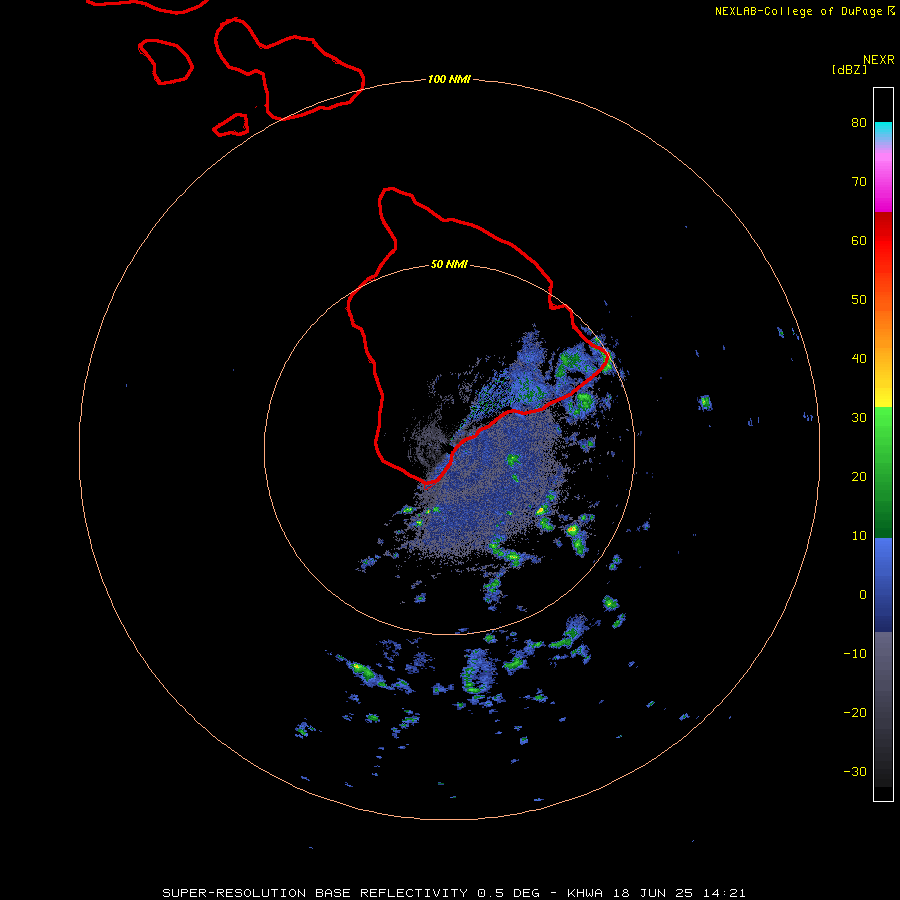The height and width of the screenshot is (900, 900).
Task: Click the "60" value on the dBZ scale
Action: tap(859, 241)
